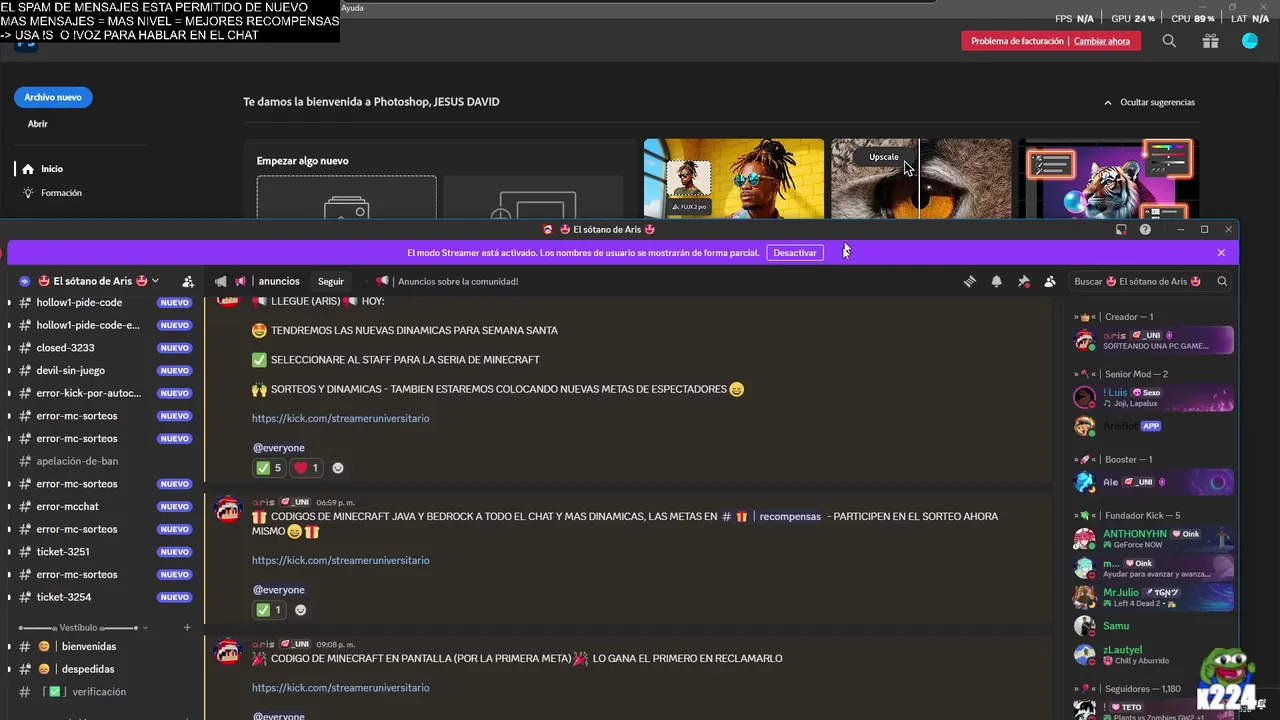Image resolution: width=1280 pixels, height=720 pixels.
Task: Open the Discord help question mark icon
Action: [1145, 230]
